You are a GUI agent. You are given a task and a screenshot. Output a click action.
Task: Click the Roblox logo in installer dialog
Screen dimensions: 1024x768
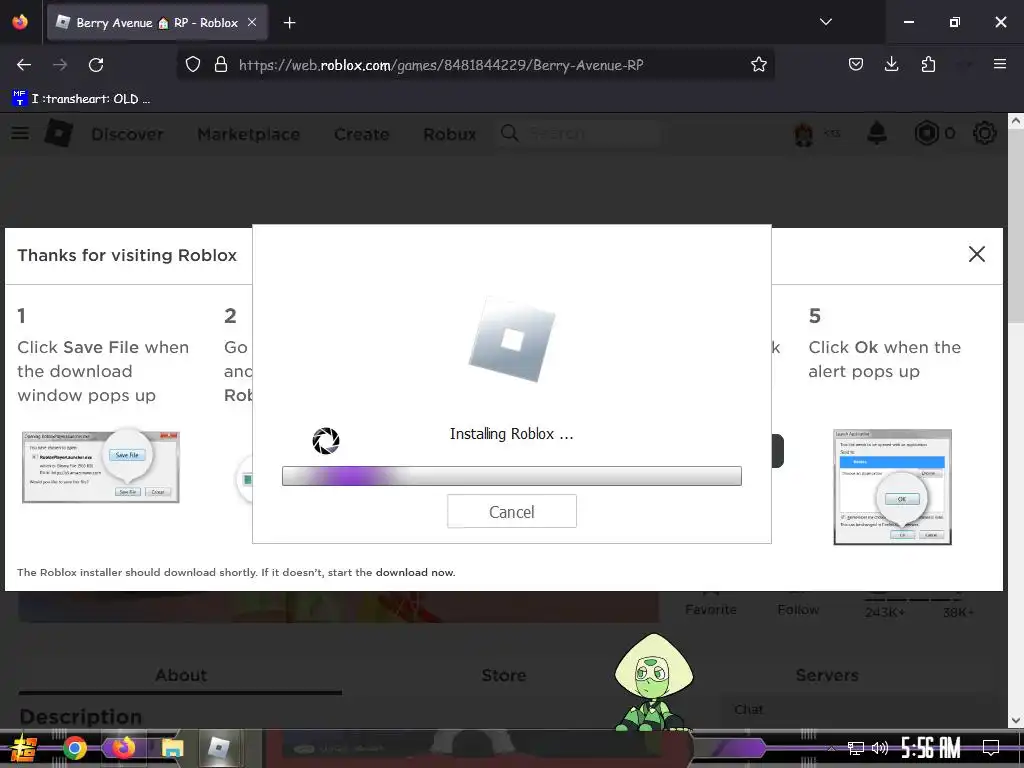point(512,340)
